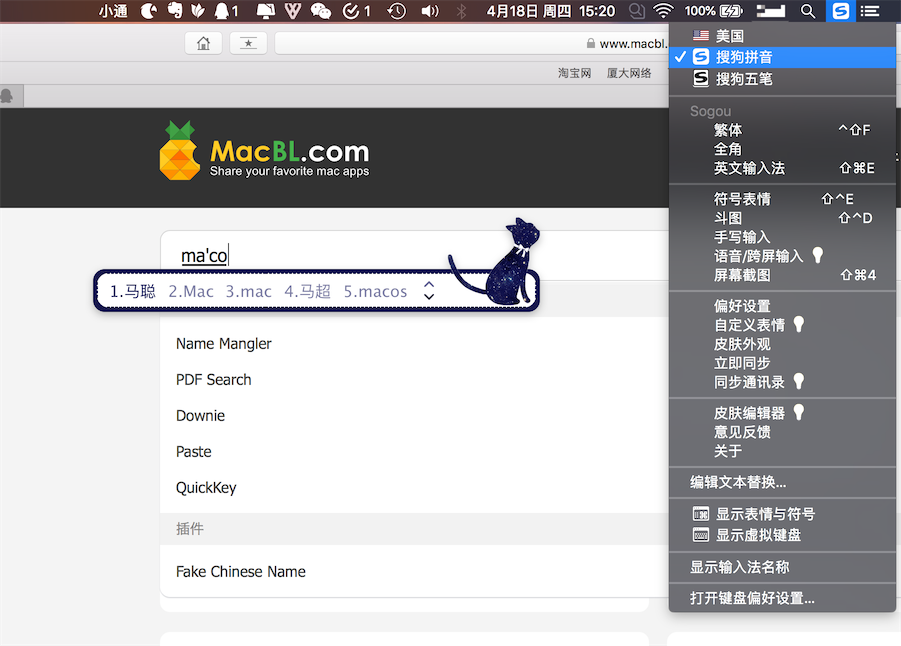901x646 pixels.
Task: Click the battery 100% indicator
Action: (714, 11)
